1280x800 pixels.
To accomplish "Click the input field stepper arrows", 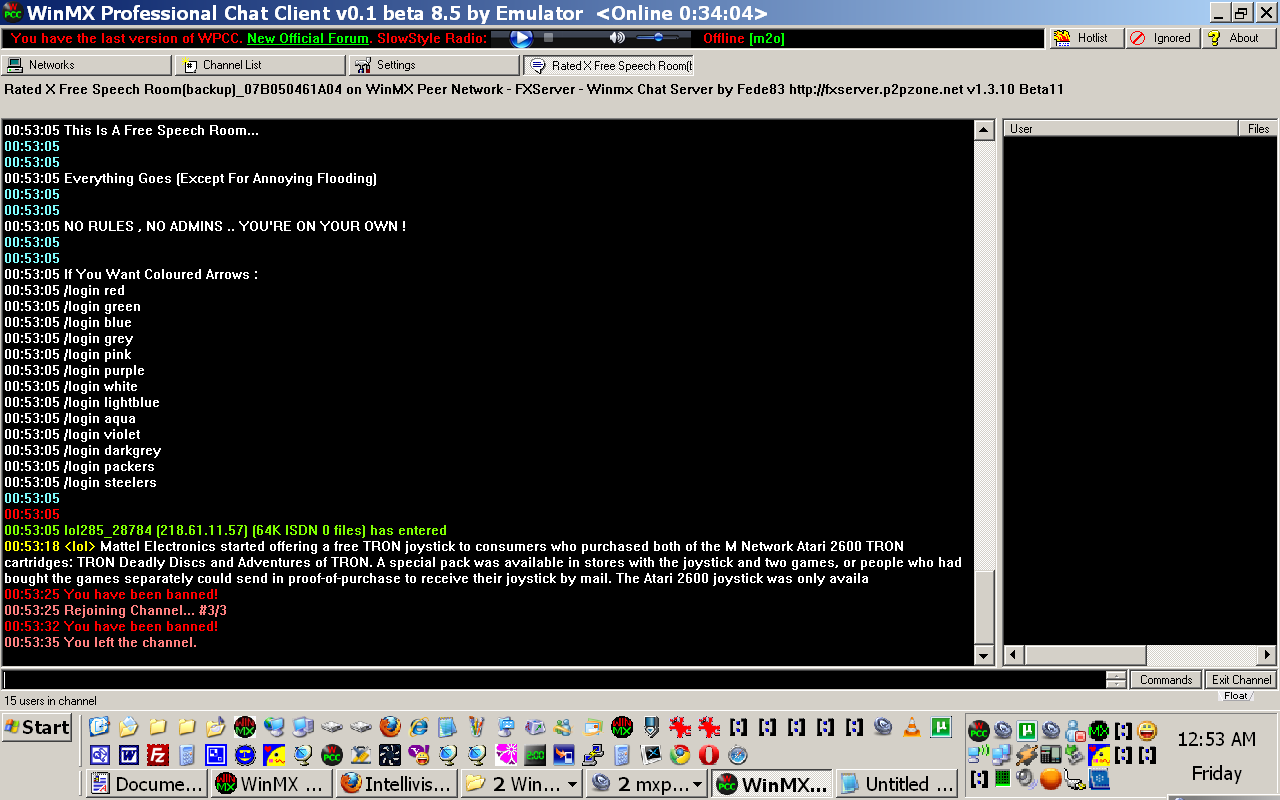I will pos(1116,679).
